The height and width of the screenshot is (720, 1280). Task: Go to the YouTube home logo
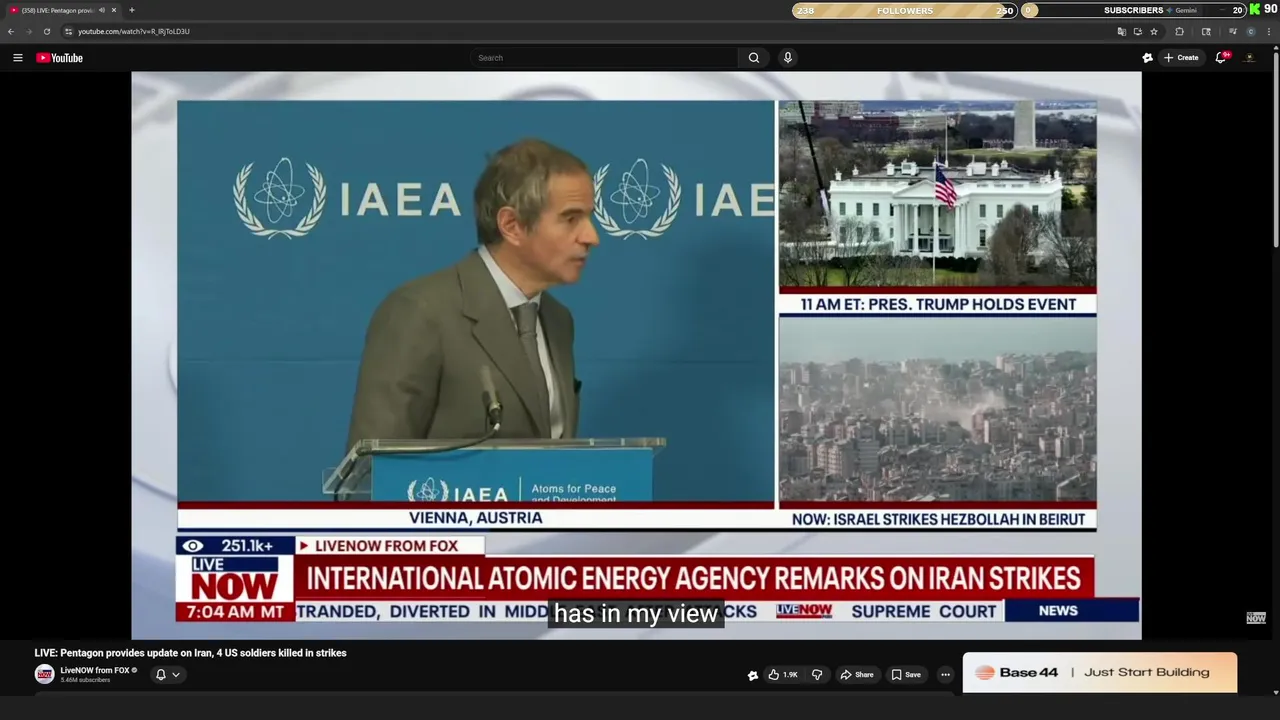click(x=59, y=58)
